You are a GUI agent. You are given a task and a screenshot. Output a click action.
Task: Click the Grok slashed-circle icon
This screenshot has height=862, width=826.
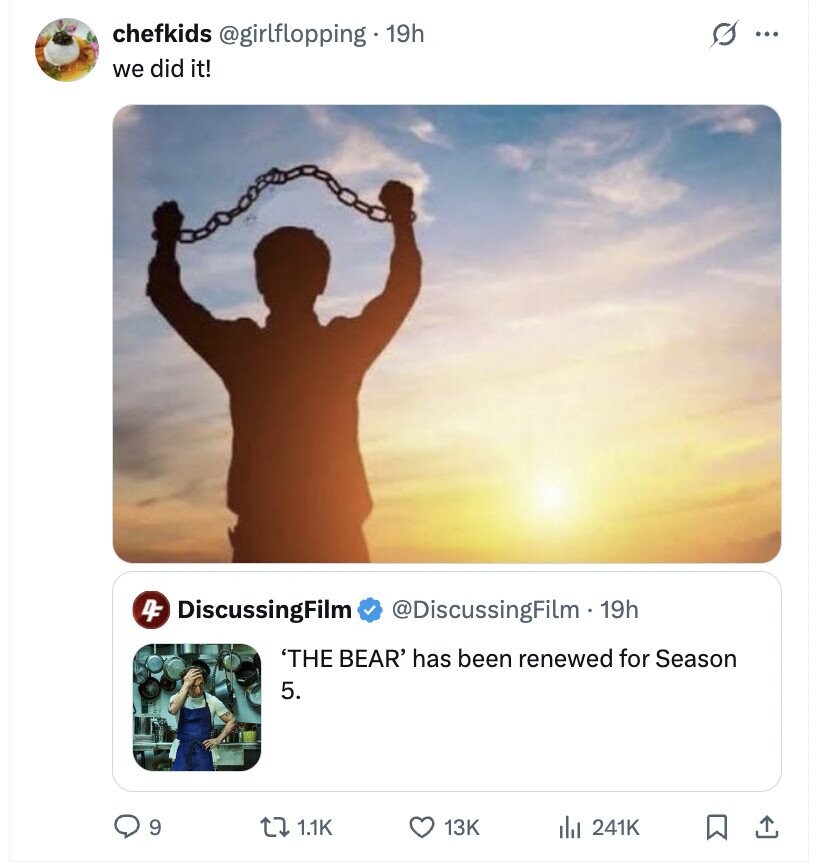(724, 34)
